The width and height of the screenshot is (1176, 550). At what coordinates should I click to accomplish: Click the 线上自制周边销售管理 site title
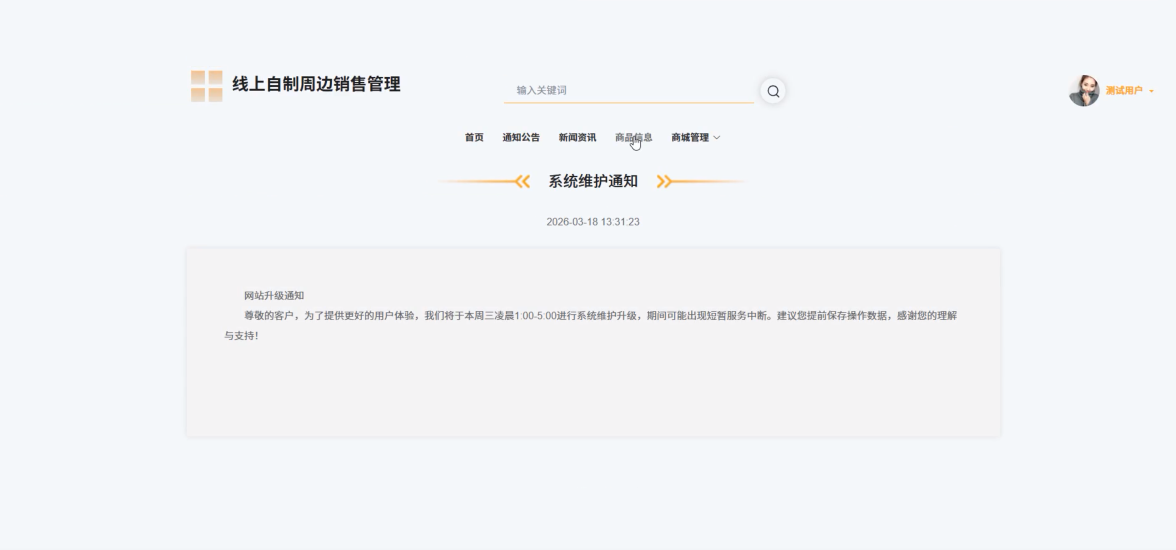point(316,84)
